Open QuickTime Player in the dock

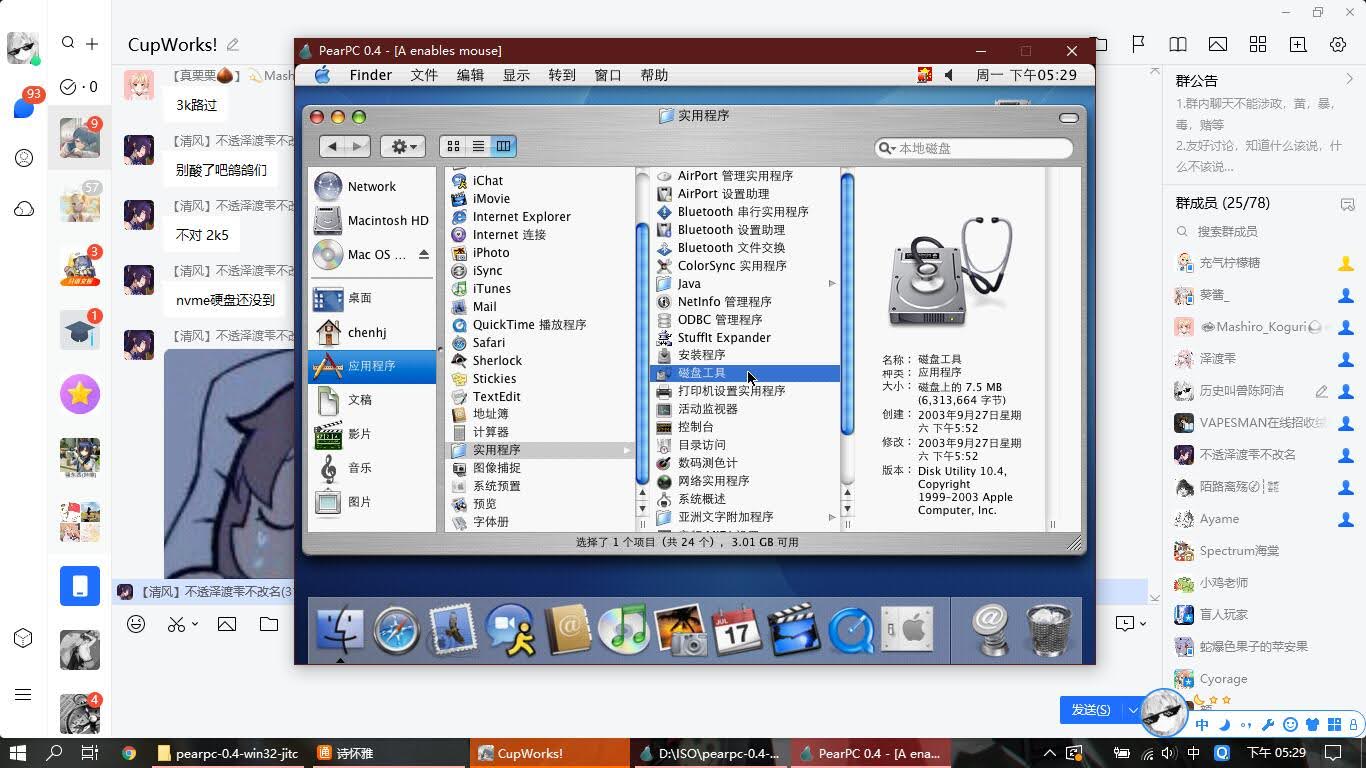coord(851,631)
